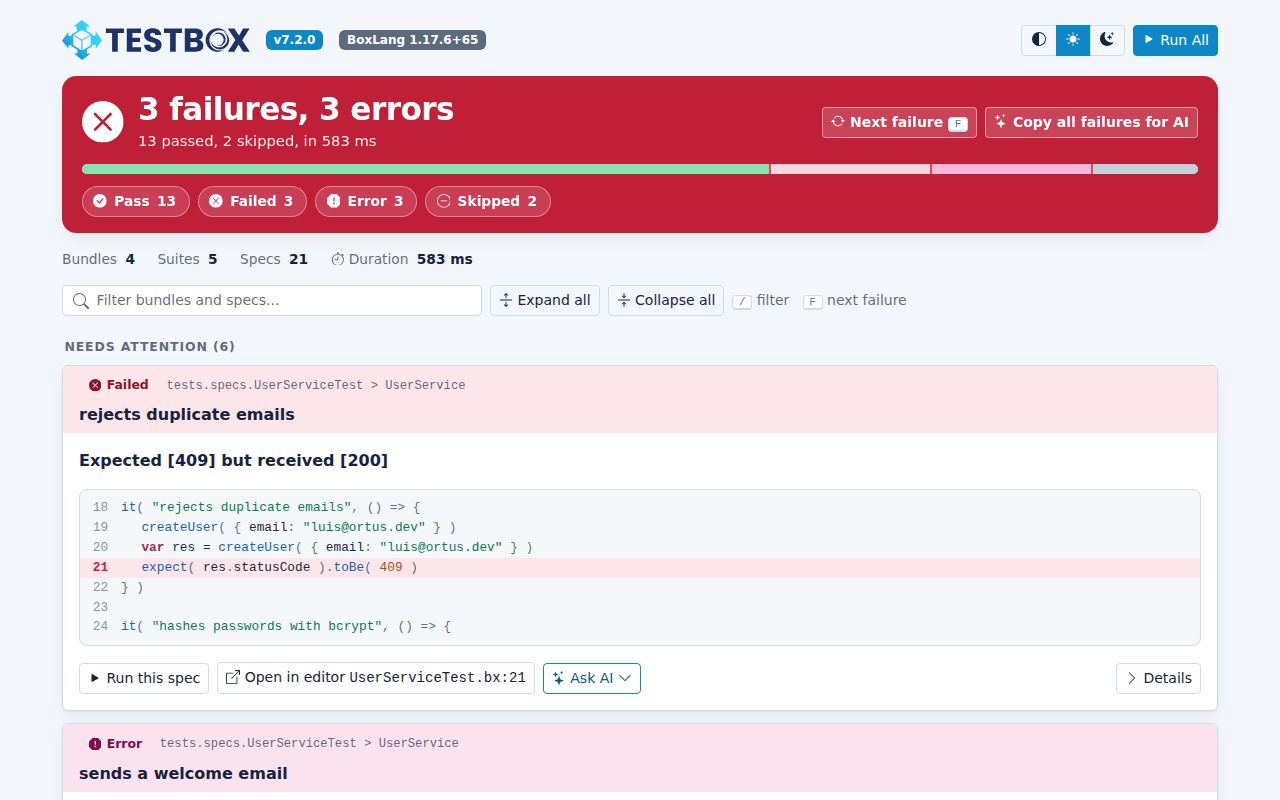Click the clock icon beside Duration
This screenshot has height=800, width=1280.
[x=338, y=259]
